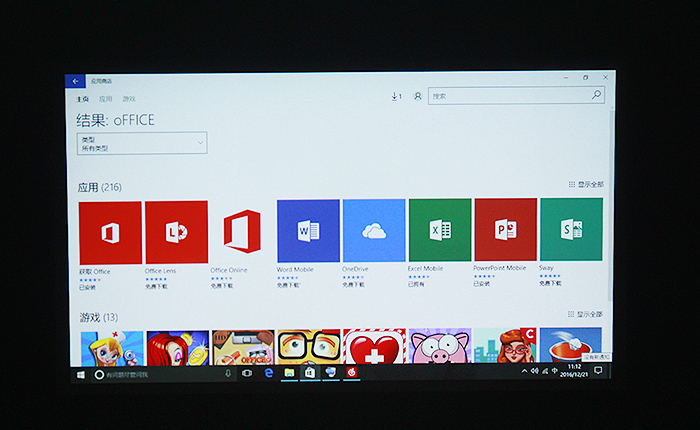Switch to the 应用 tab
The height and width of the screenshot is (430, 700).
tap(105, 99)
